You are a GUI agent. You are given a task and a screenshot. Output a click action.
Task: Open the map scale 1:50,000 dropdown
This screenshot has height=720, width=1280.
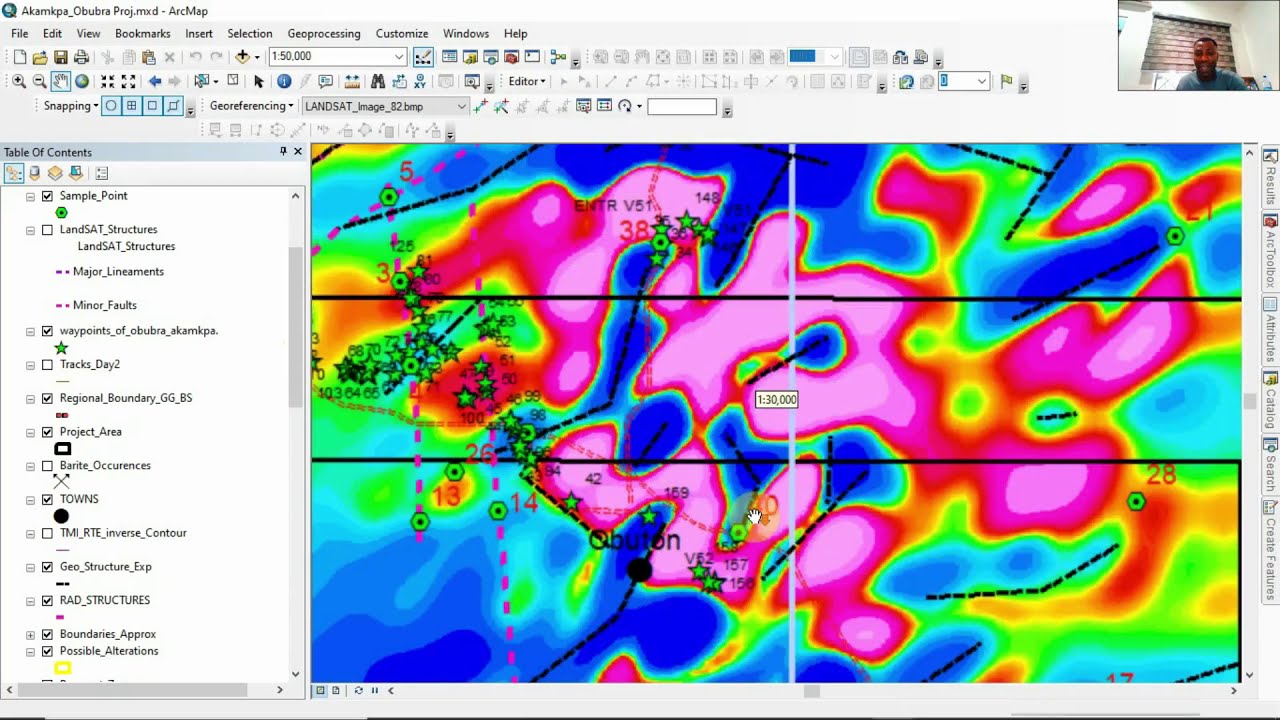(x=399, y=57)
